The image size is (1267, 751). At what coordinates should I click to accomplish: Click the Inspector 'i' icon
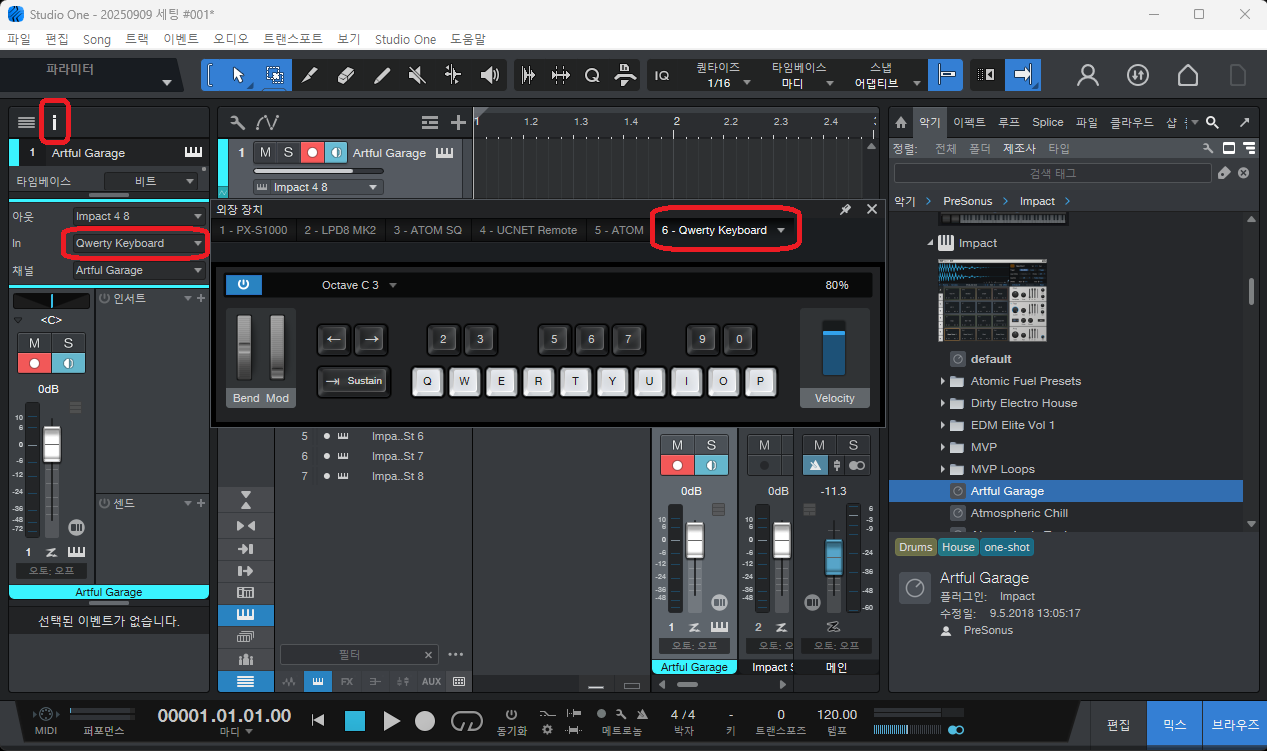[x=55, y=123]
